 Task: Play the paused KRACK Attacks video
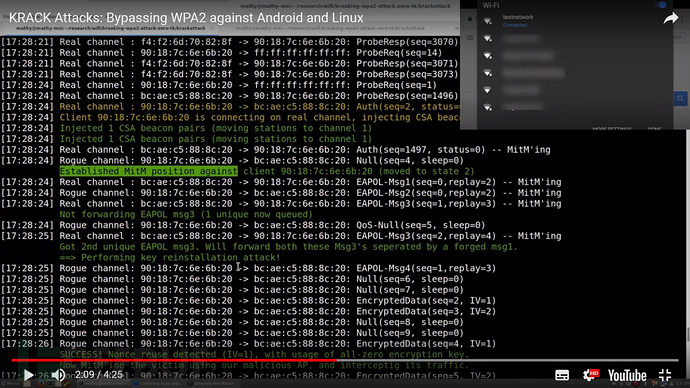pos(29,375)
